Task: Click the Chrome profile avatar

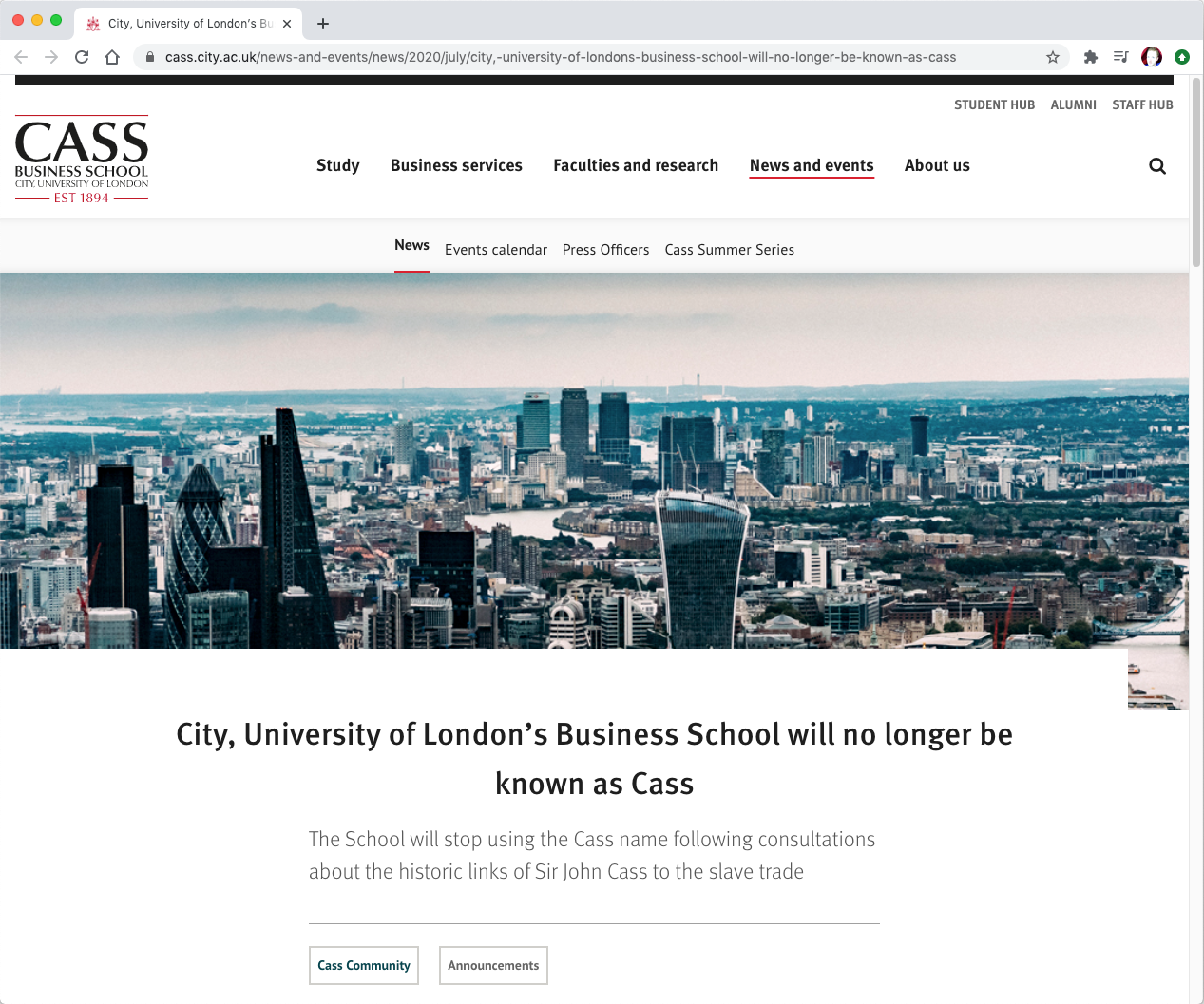Action: click(x=1152, y=57)
